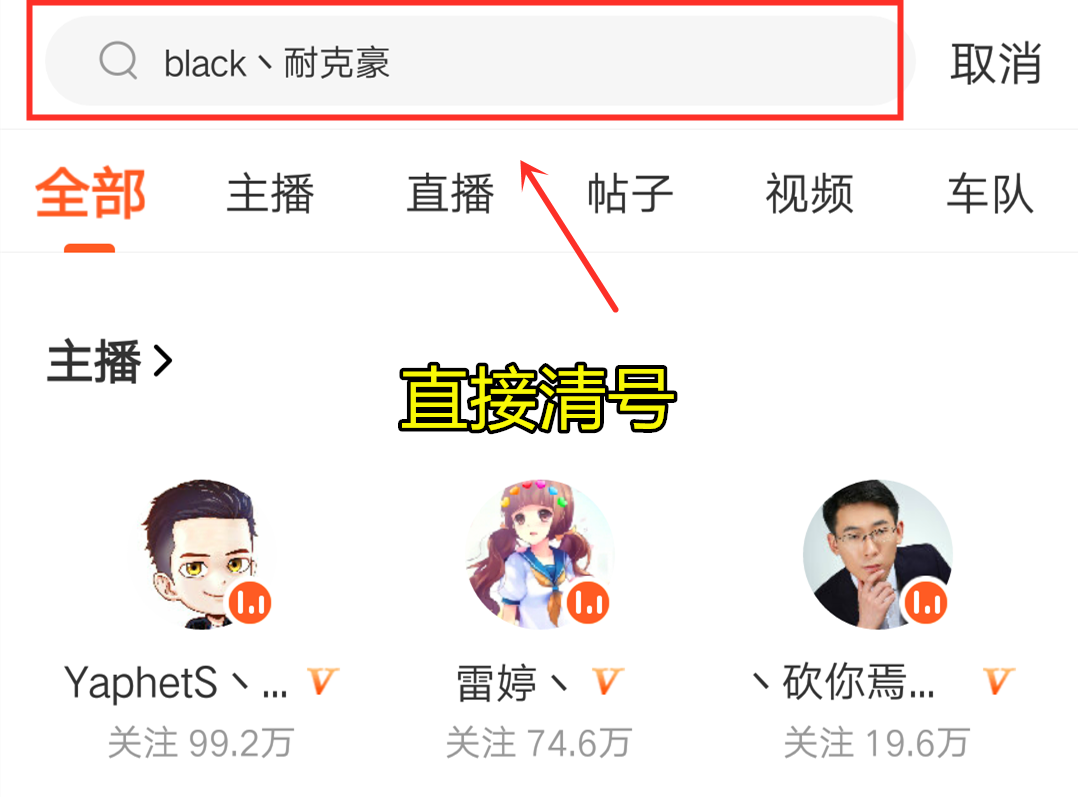Click the V badge next to 砍你焉
This screenshot has width=1078, height=797.
coord(998,681)
